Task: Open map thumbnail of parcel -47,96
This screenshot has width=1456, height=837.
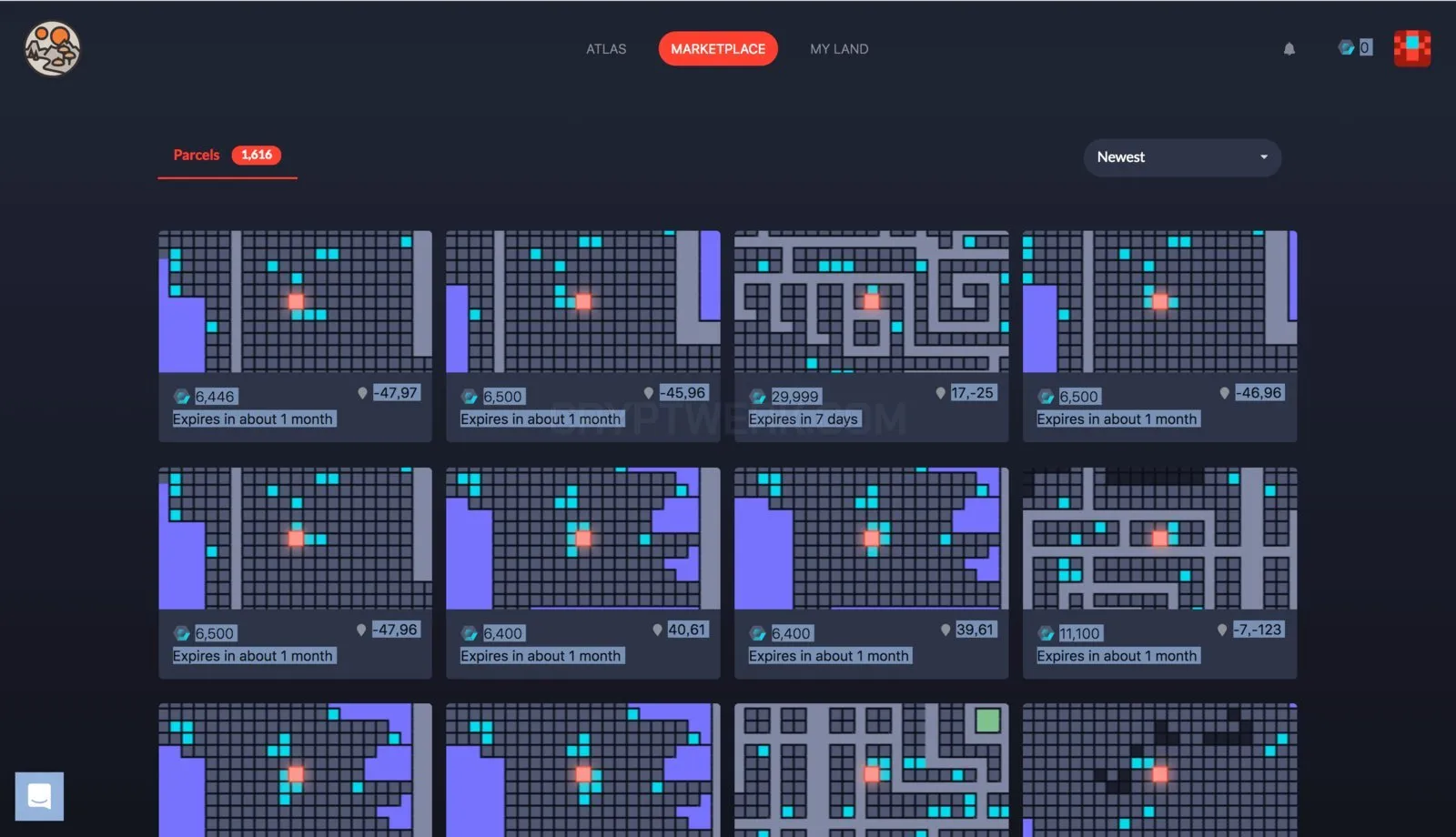Action: click(x=296, y=539)
